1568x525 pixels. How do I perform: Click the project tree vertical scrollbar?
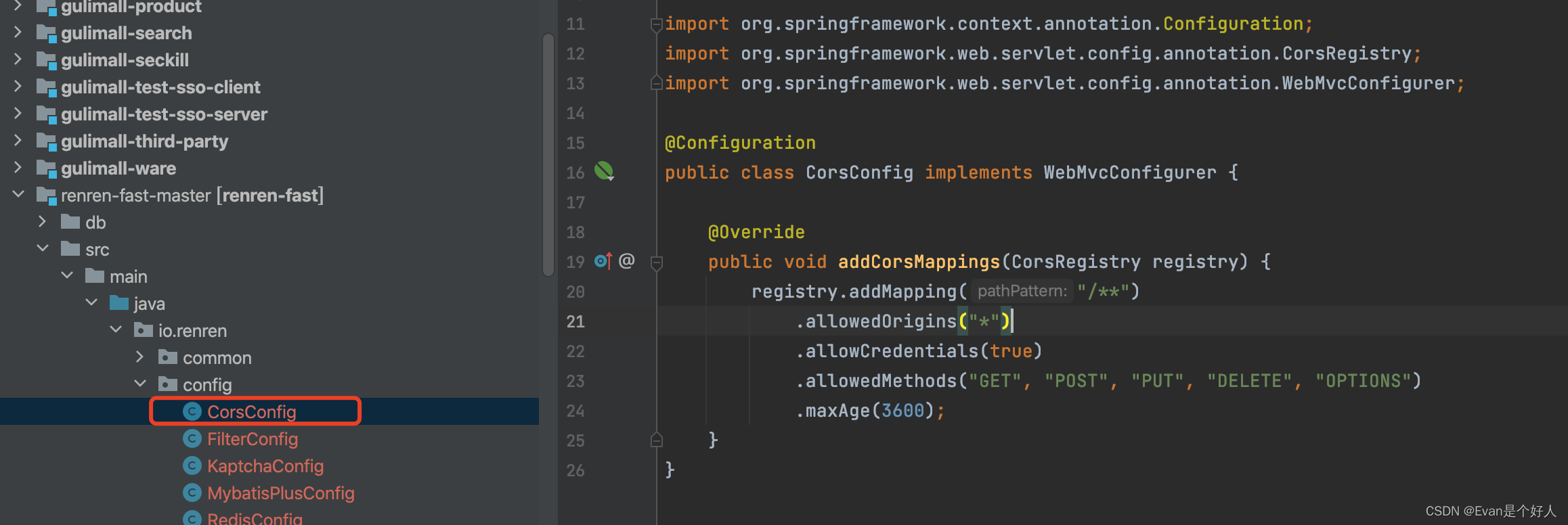(x=548, y=154)
